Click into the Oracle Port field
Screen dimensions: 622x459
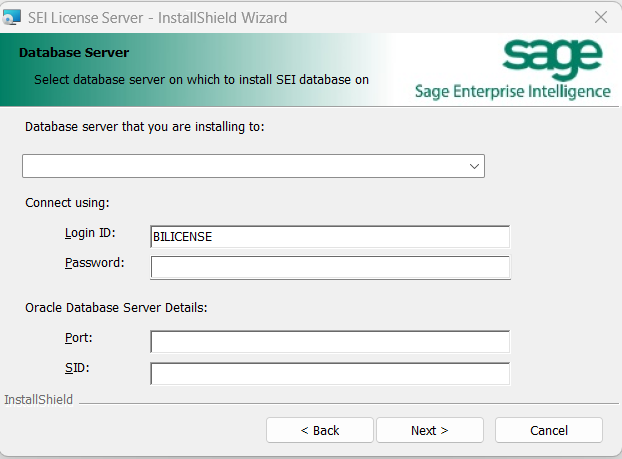pos(330,342)
